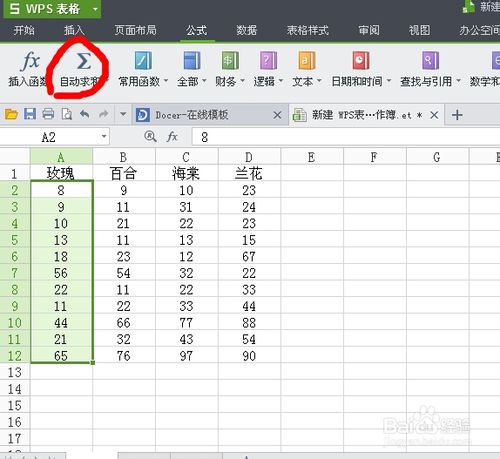This screenshot has width=500, height=459.
Task: Open the Insert Function fx icon
Action: pyautogui.click(x=30, y=61)
